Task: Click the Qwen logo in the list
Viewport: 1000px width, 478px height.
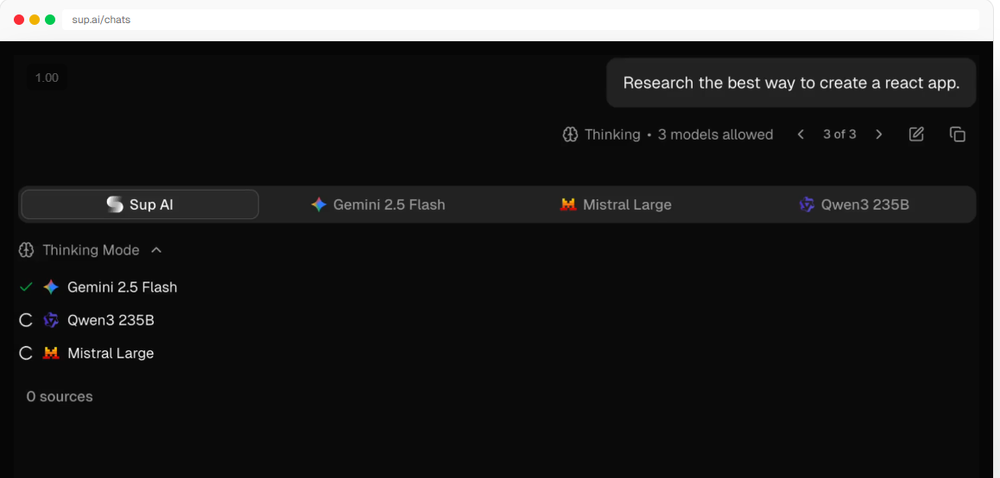Action: (51, 320)
